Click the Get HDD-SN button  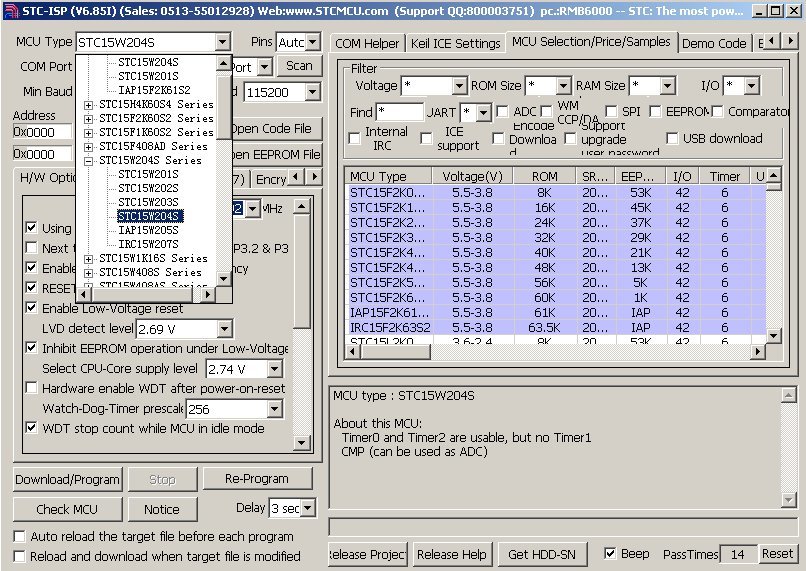(542, 555)
